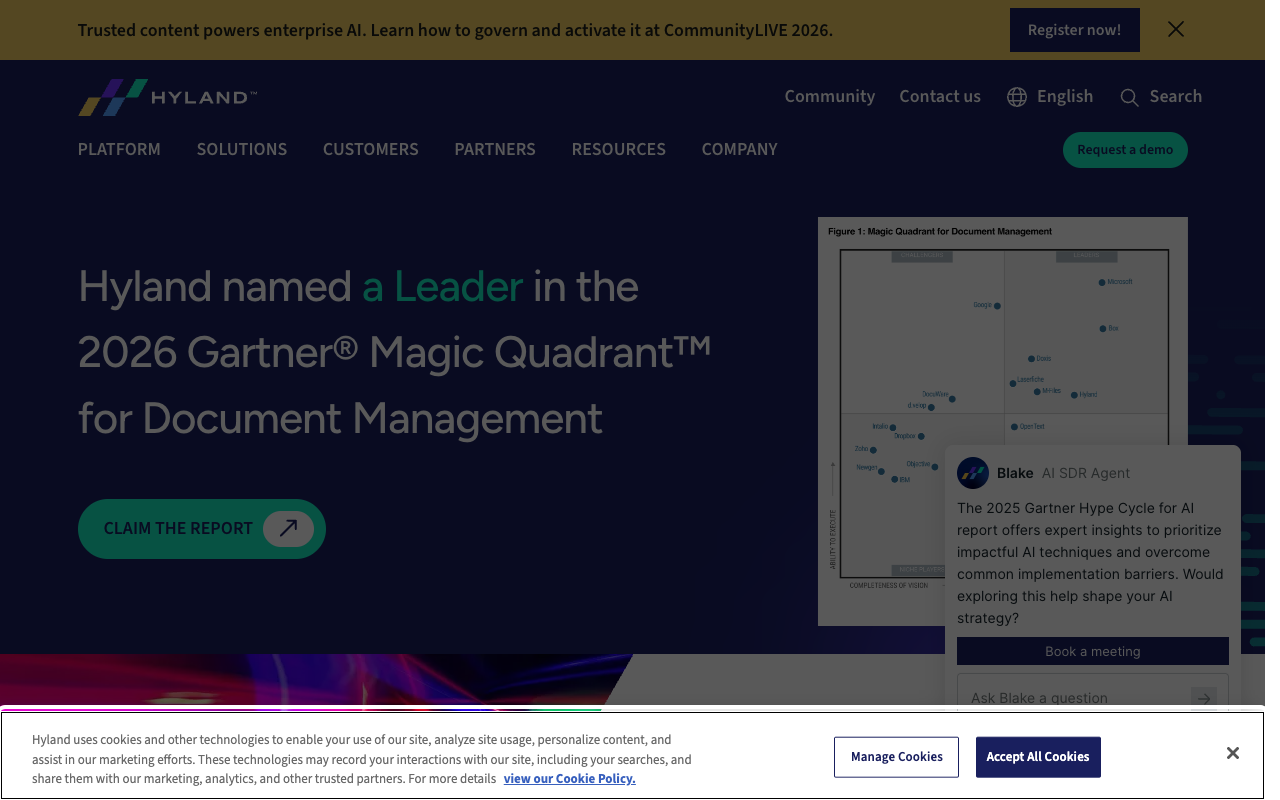The height and width of the screenshot is (800, 1280).
Task: Click the Blake name in chat
Action: (1015, 473)
